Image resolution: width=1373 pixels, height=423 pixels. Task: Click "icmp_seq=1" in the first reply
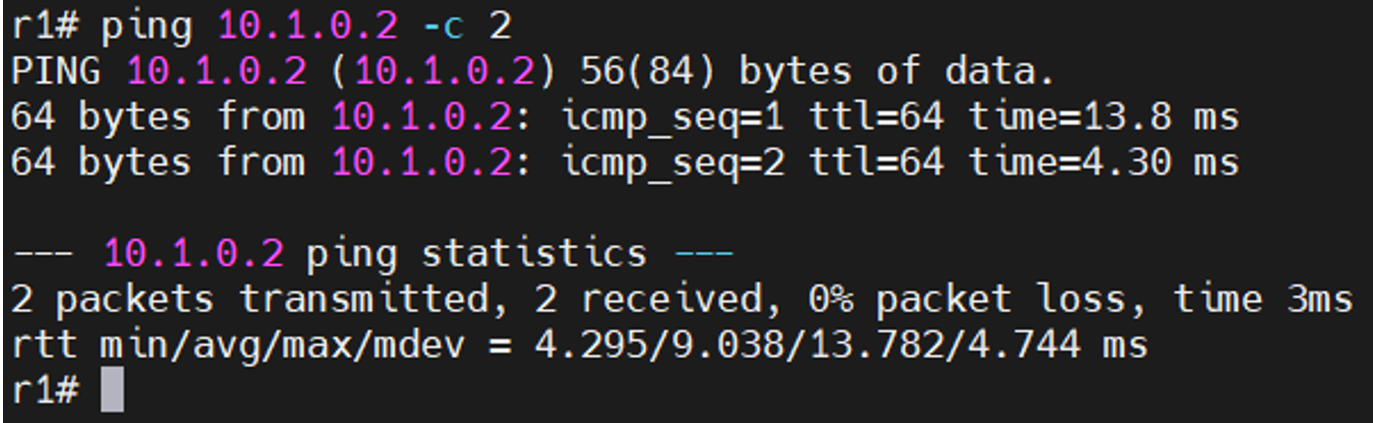pos(672,118)
